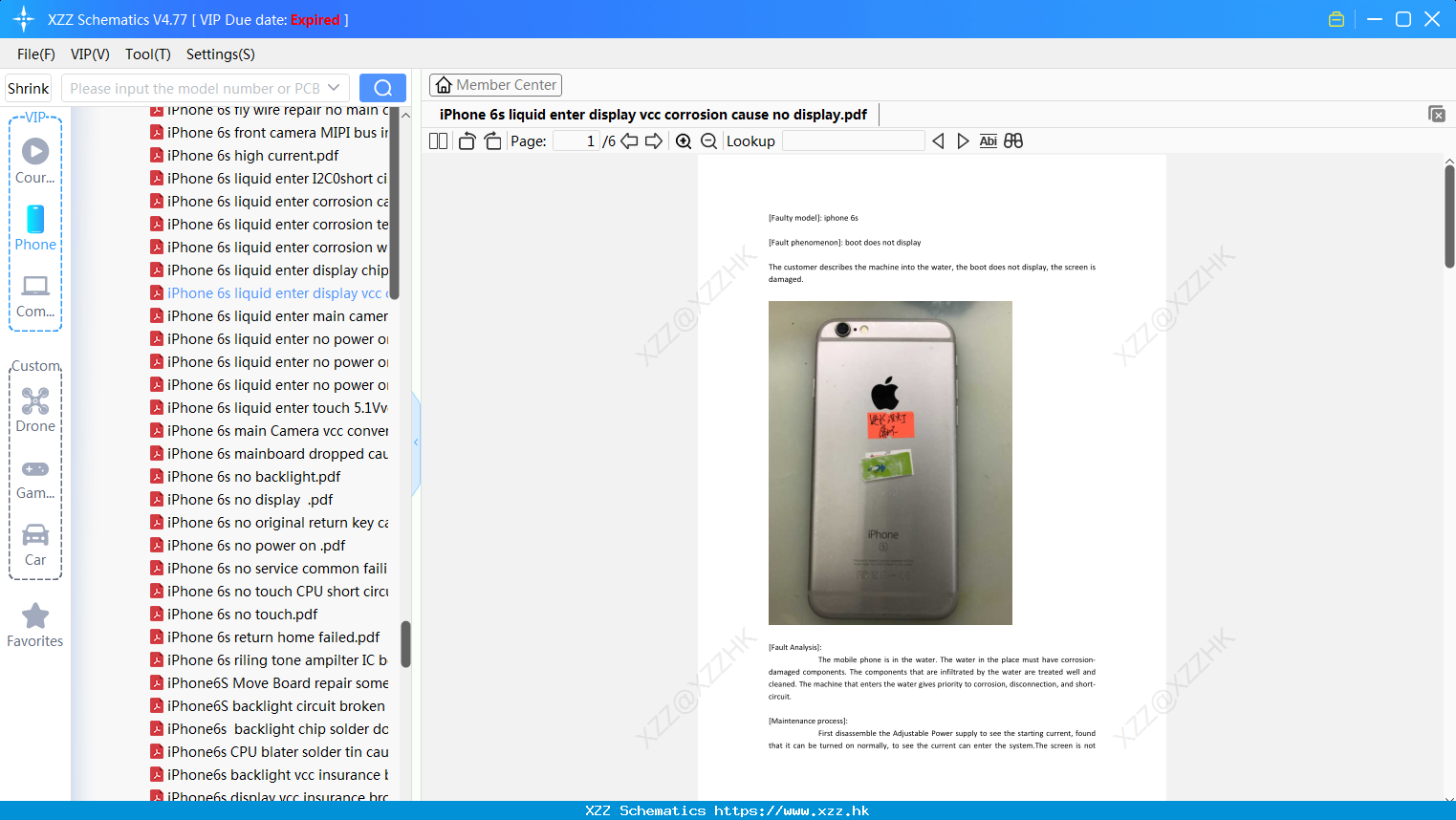Open iPhone 6s mainboard dropped file

pos(269,454)
